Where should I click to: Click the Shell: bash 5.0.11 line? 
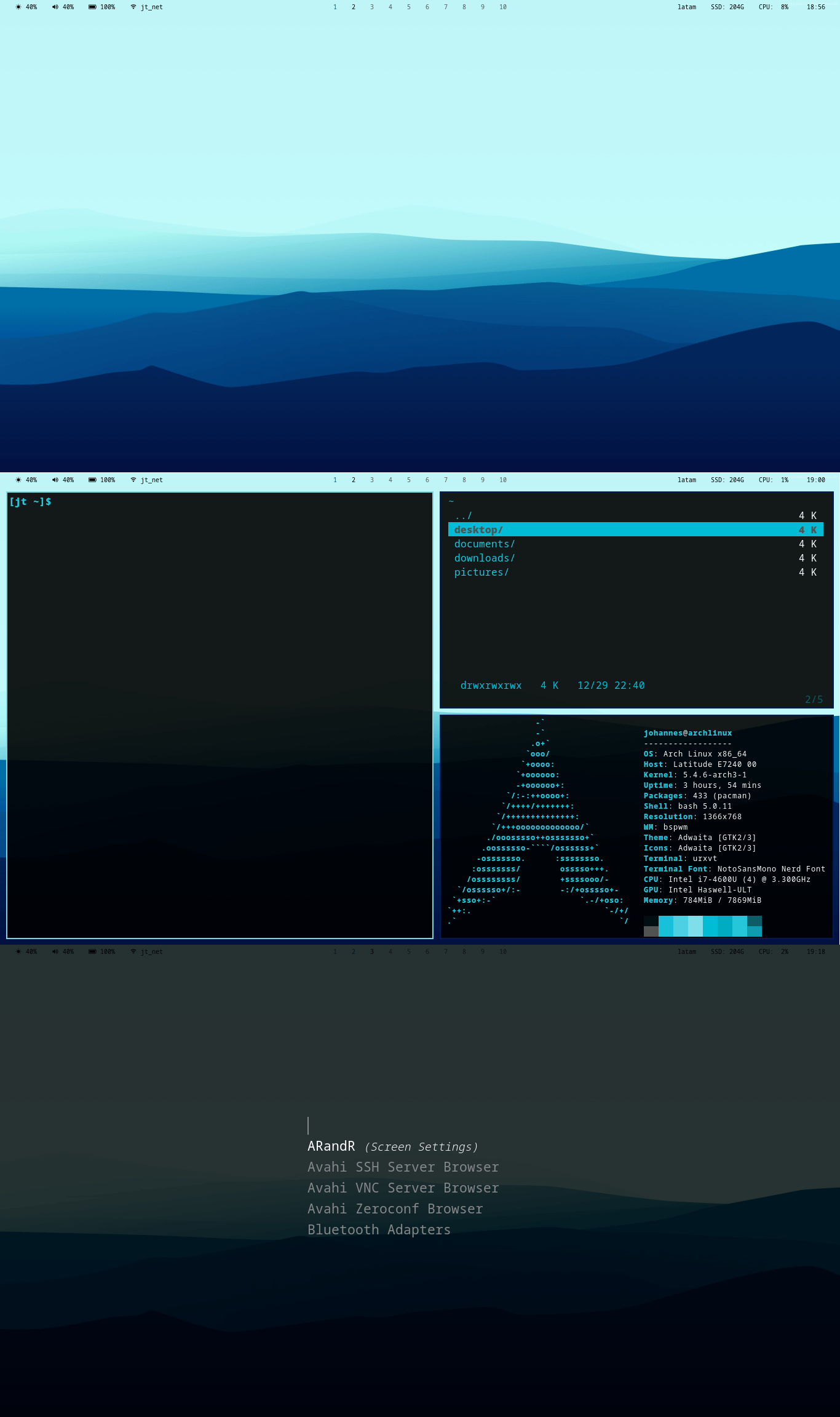(x=688, y=806)
